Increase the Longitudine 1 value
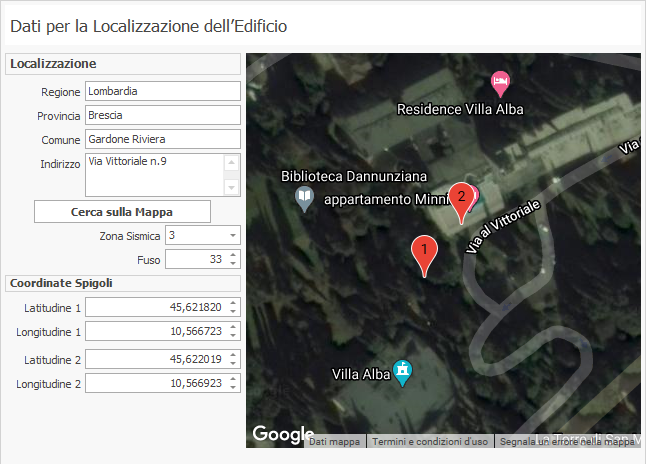Screen dimensions: 646x464 click(x=233, y=327)
